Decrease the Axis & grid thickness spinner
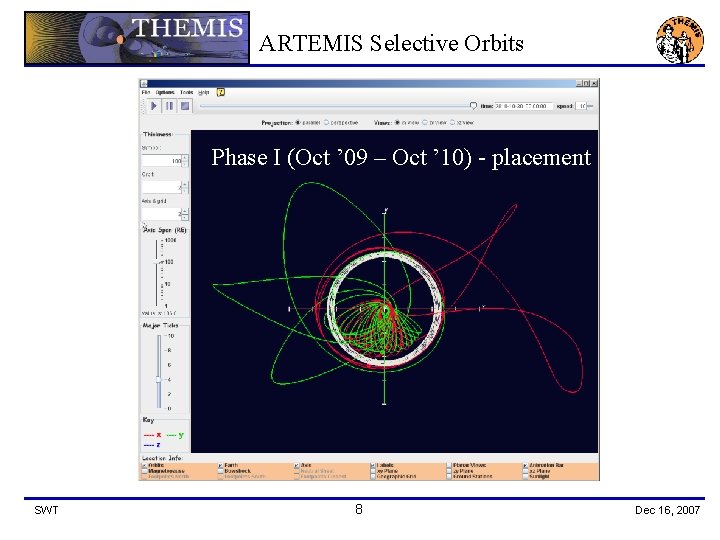This screenshot has height=540, width=720. [185, 217]
